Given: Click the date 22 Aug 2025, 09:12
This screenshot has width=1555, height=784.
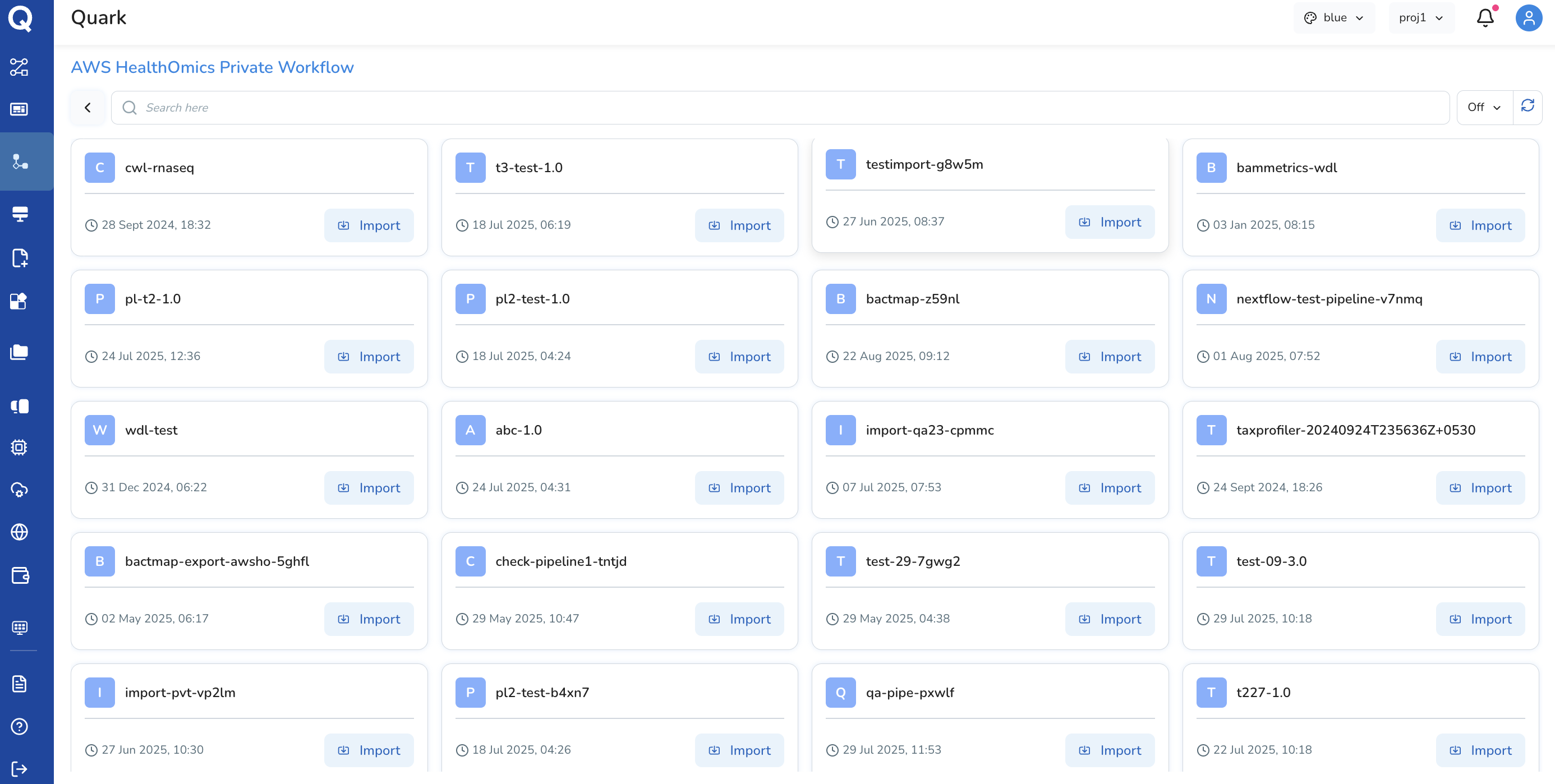Looking at the screenshot, I should pos(896,356).
